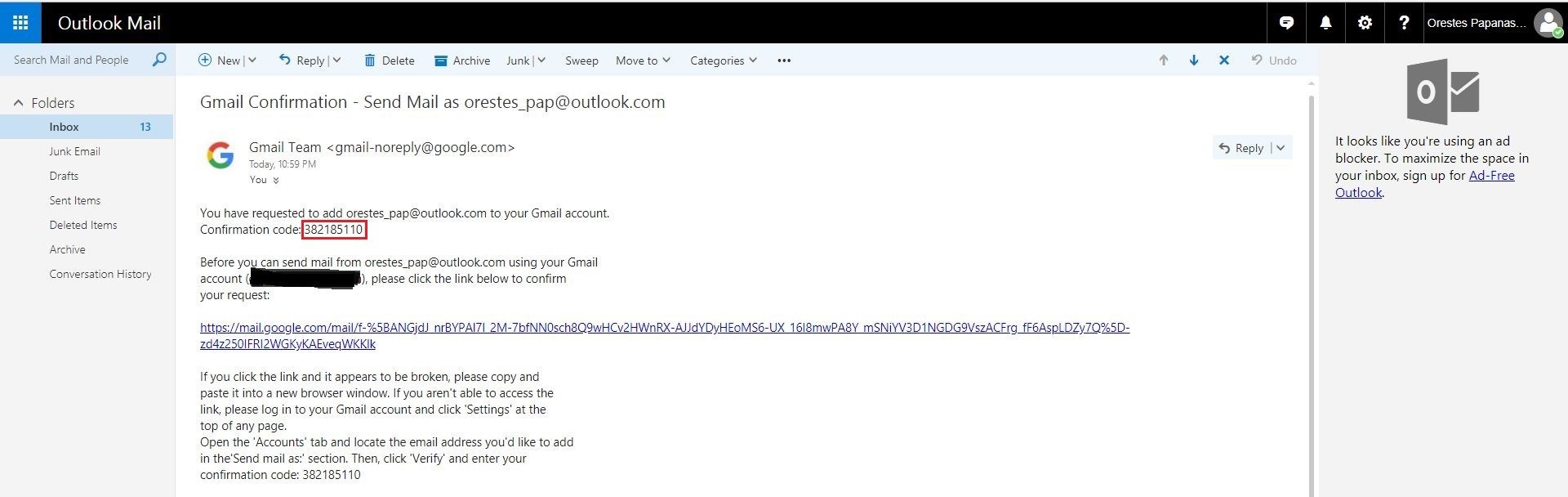Click the Archive box icon
The image size is (1568, 497).
[441, 60]
